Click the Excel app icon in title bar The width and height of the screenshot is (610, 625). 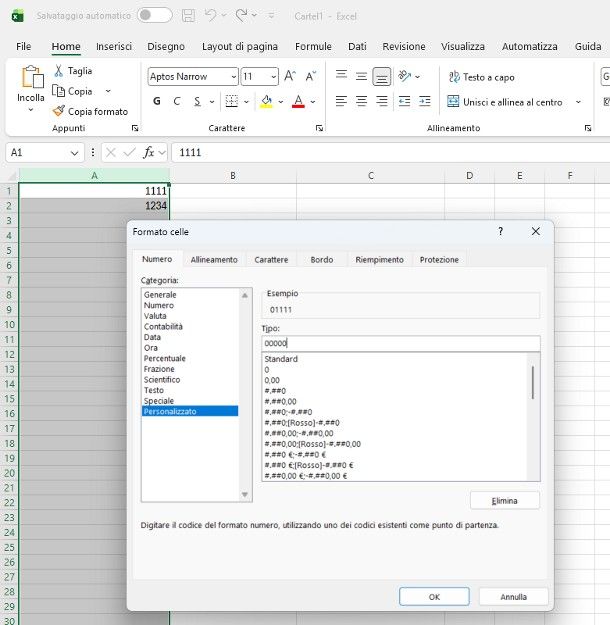click(18, 16)
